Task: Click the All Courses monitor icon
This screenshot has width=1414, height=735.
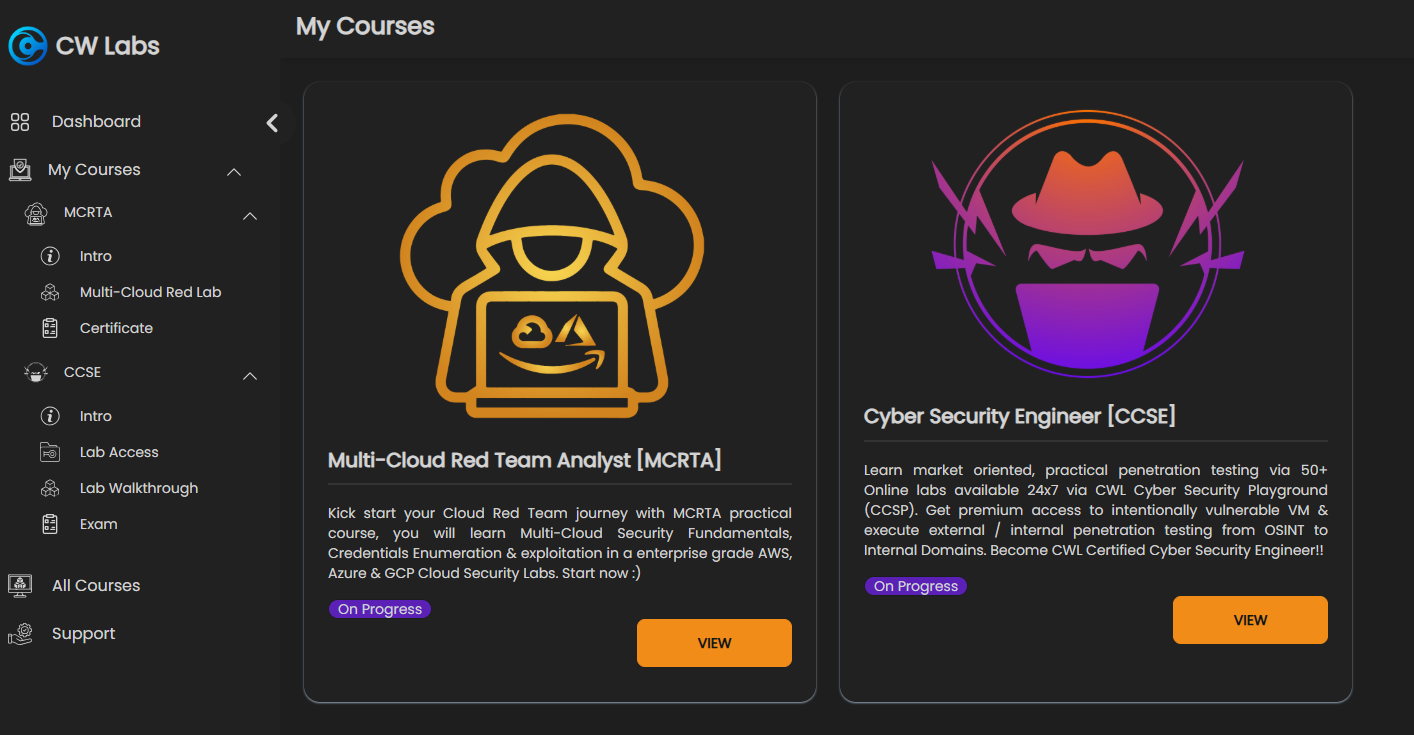Action: (20, 586)
